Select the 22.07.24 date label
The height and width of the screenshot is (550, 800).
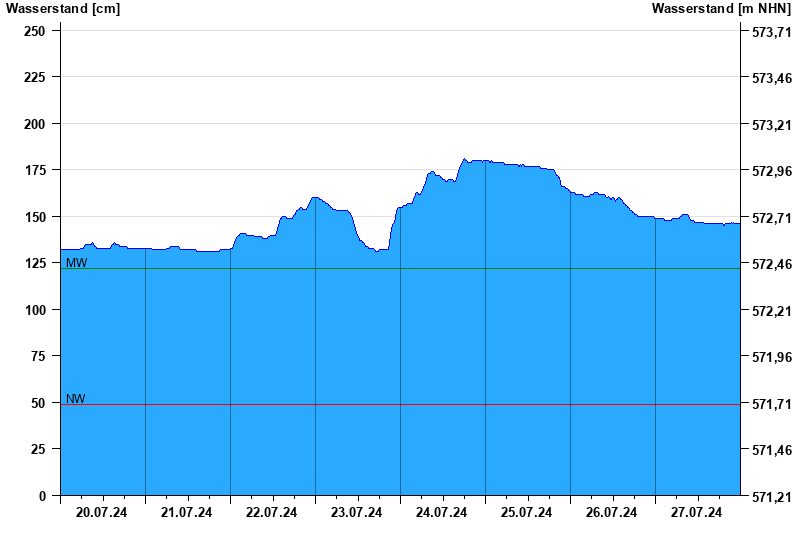tap(271, 512)
